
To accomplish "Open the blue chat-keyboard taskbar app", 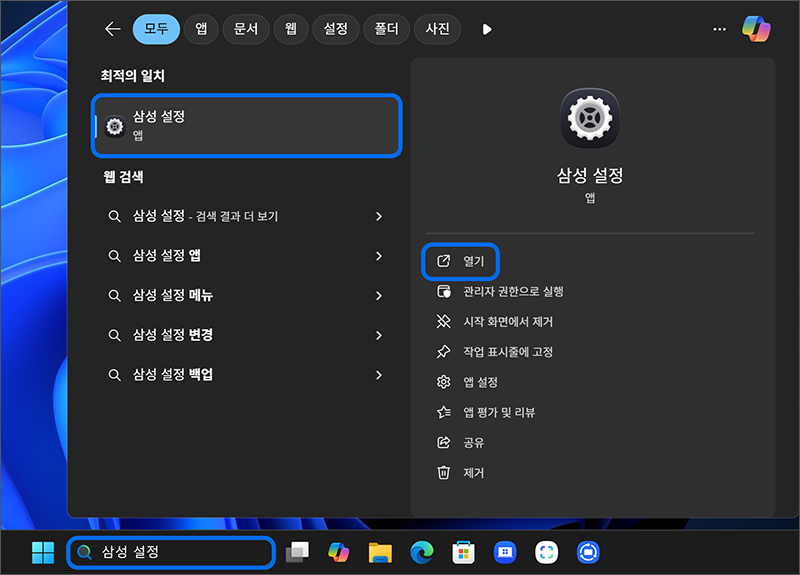I will tap(505, 553).
